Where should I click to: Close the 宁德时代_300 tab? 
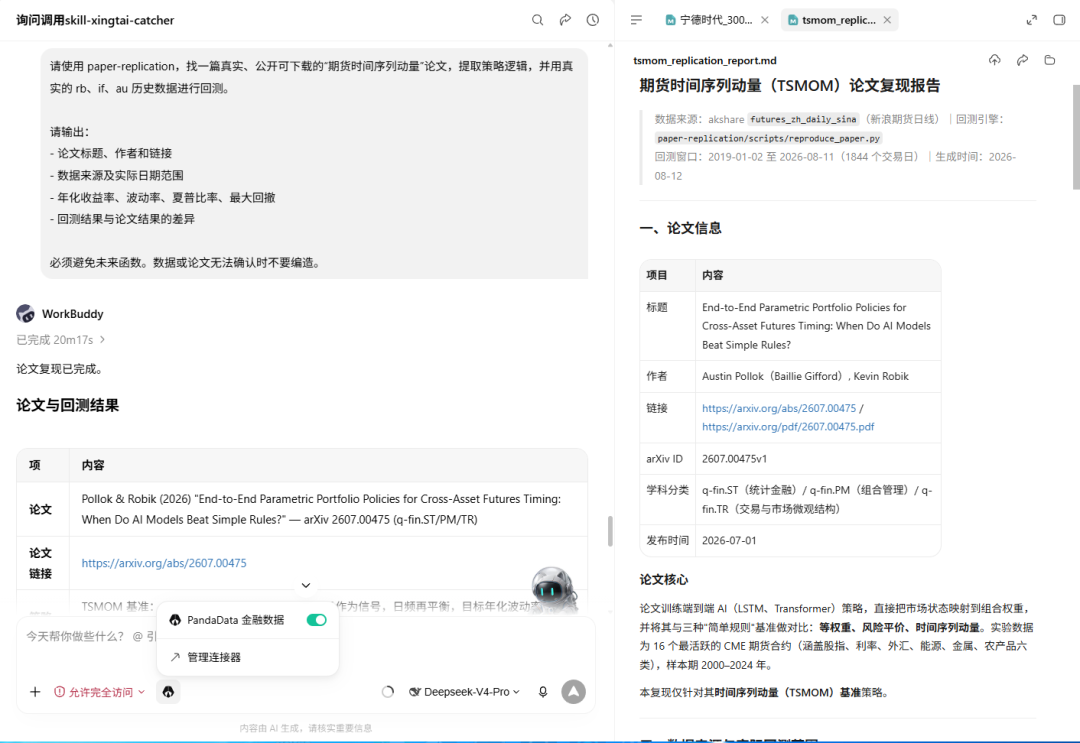(x=765, y=20)
